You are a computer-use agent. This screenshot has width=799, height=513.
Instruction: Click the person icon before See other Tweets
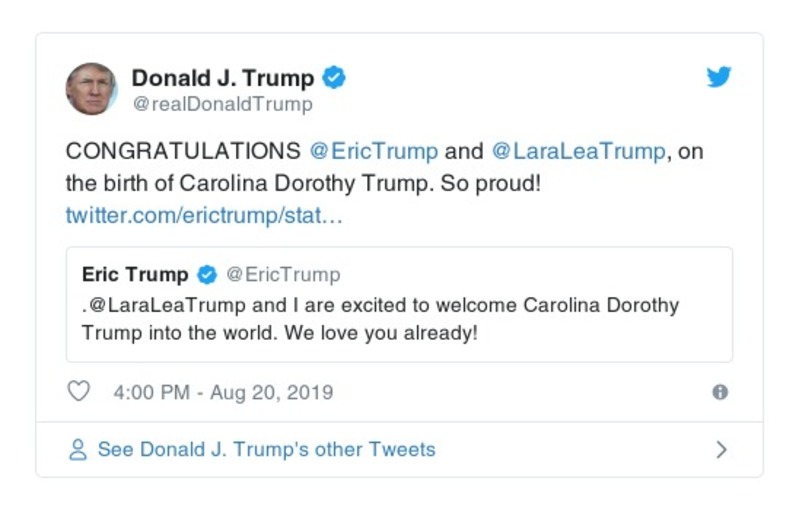(78, 450)
